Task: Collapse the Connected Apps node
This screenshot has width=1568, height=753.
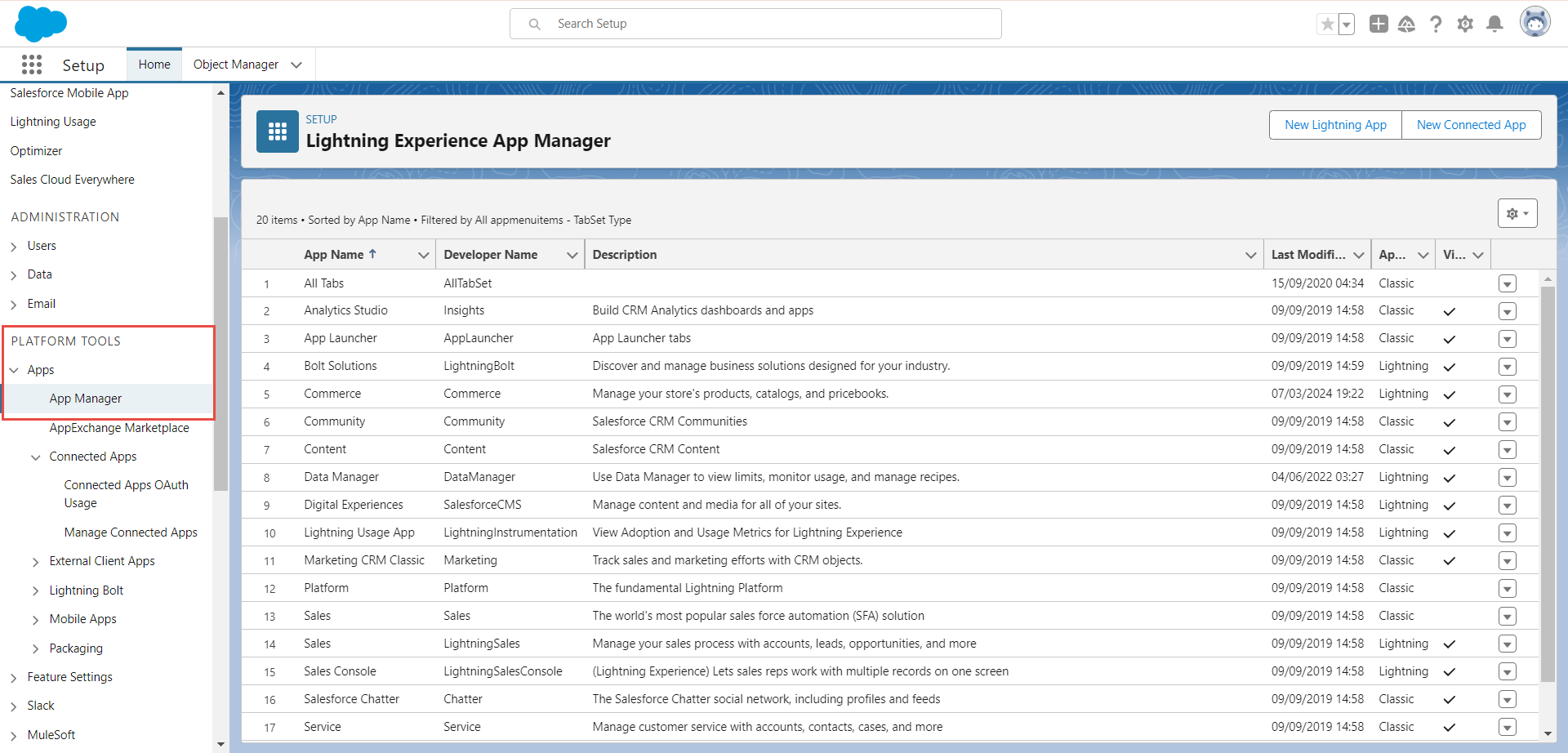Action: click(36, 457)
